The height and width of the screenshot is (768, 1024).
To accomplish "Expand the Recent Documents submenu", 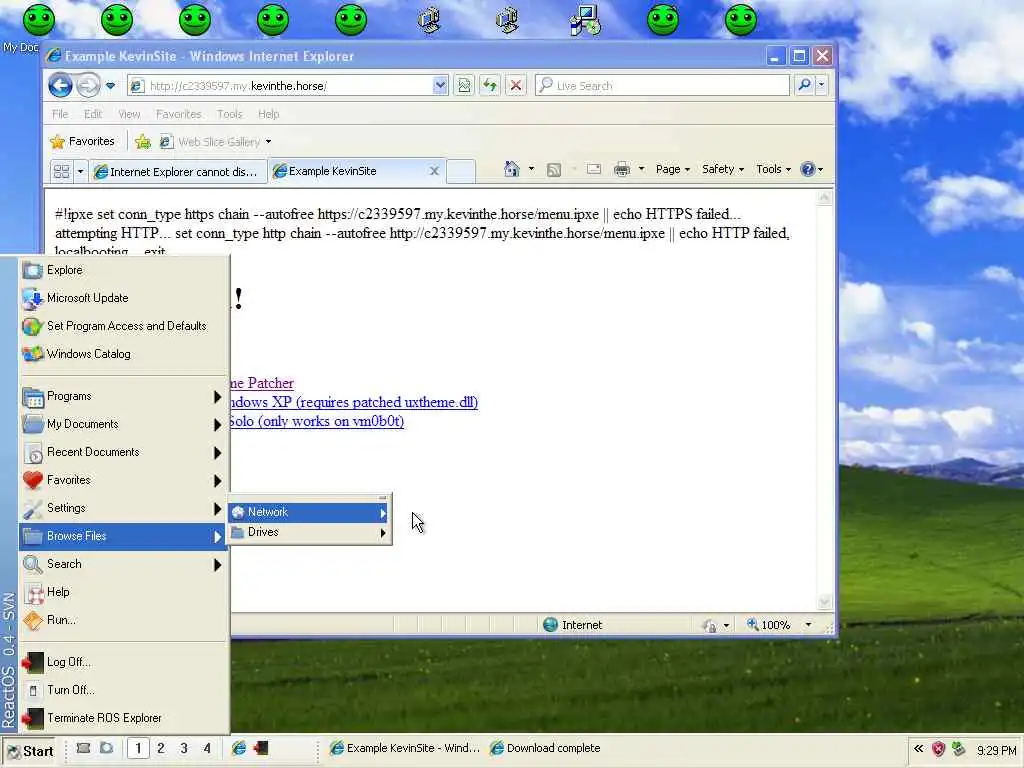I will [x=124, y=452].
